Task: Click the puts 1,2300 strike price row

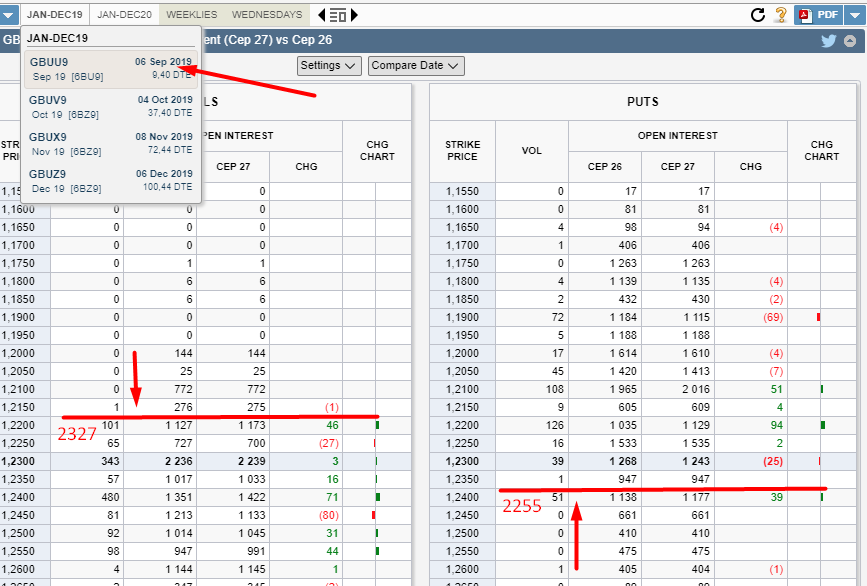Action: [462, 461]
